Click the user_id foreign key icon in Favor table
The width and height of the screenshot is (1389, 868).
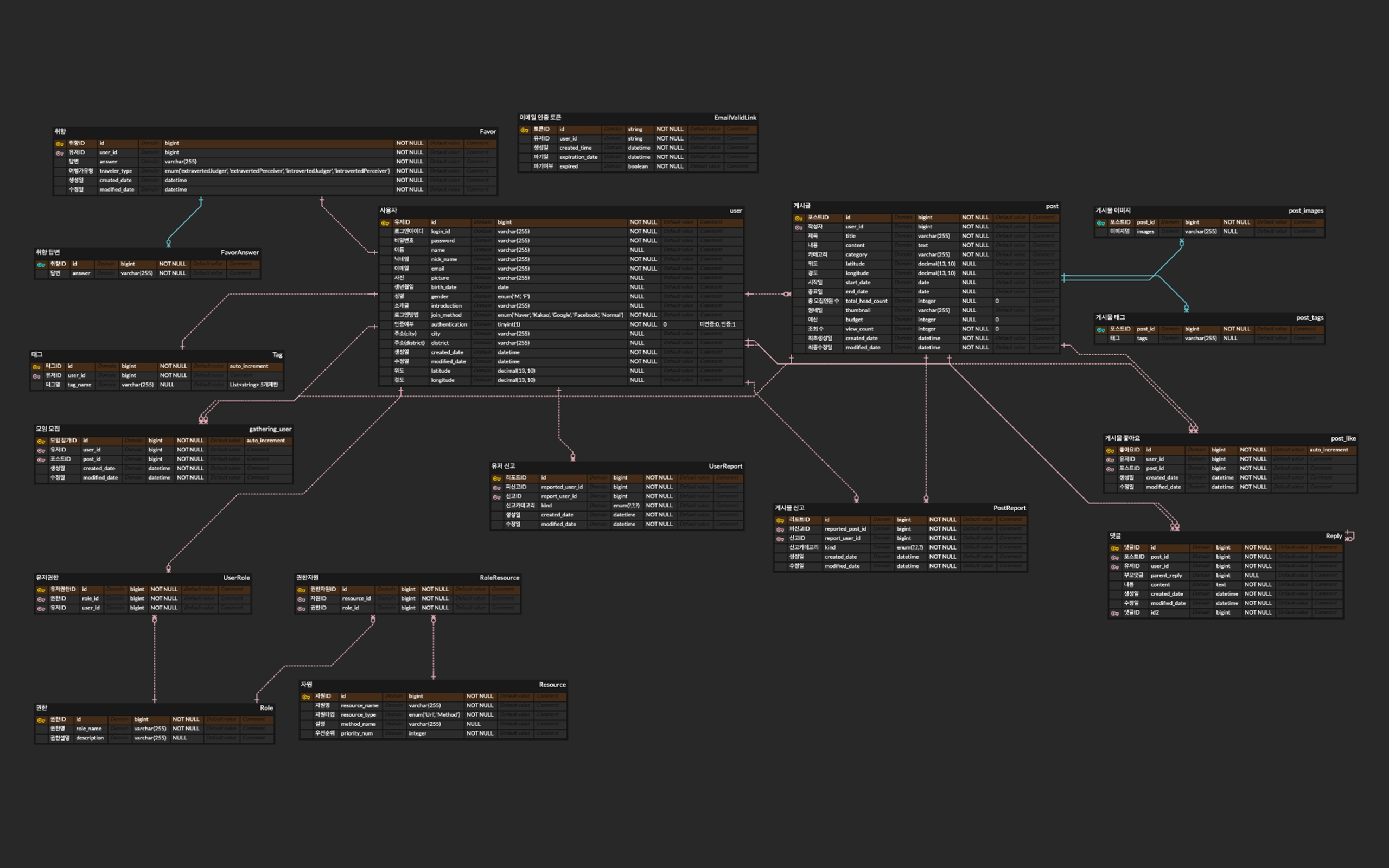tap(60, 152)
